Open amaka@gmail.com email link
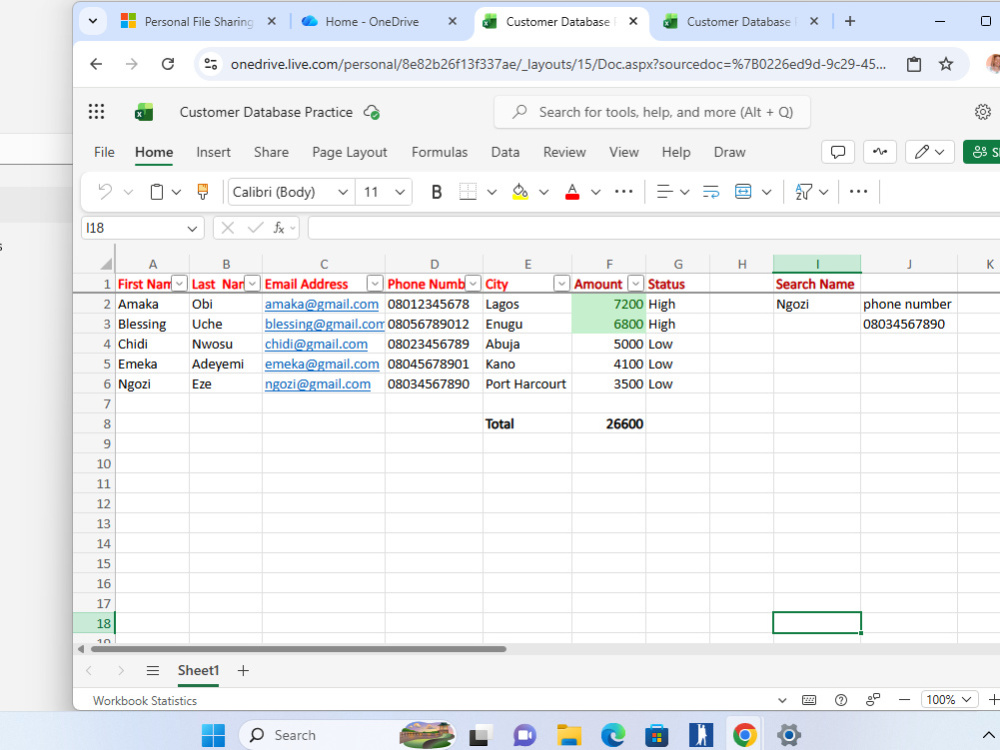The image size is (1000, 750). click(321, 304)
